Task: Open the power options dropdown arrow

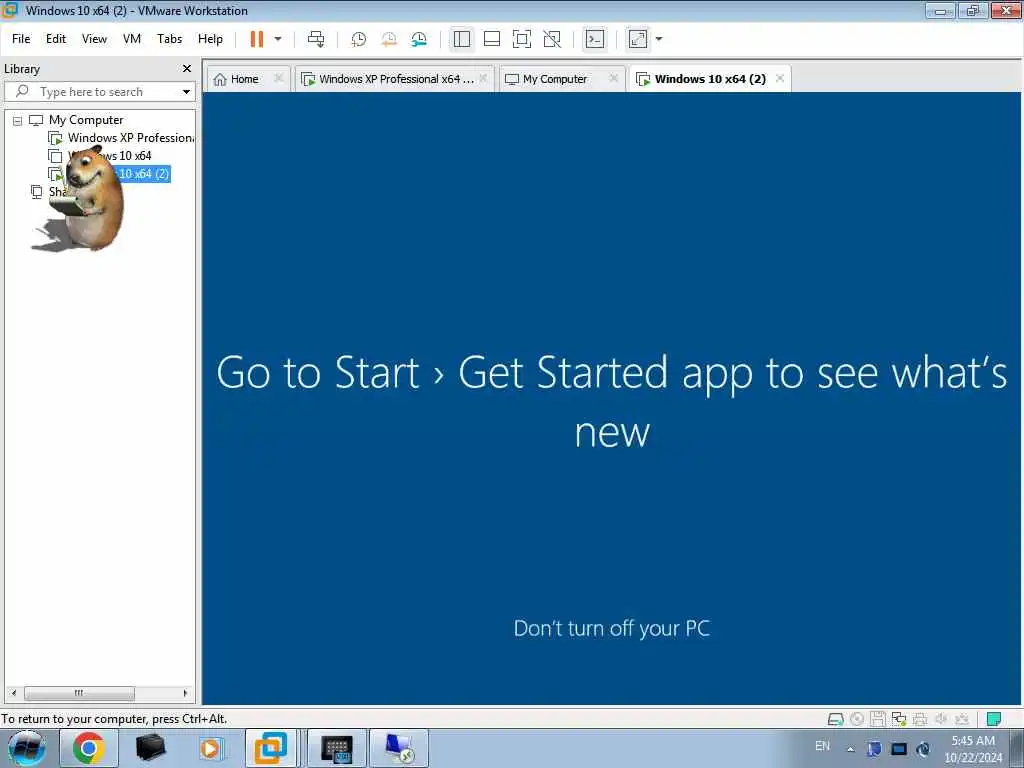Action: (278, 39)
